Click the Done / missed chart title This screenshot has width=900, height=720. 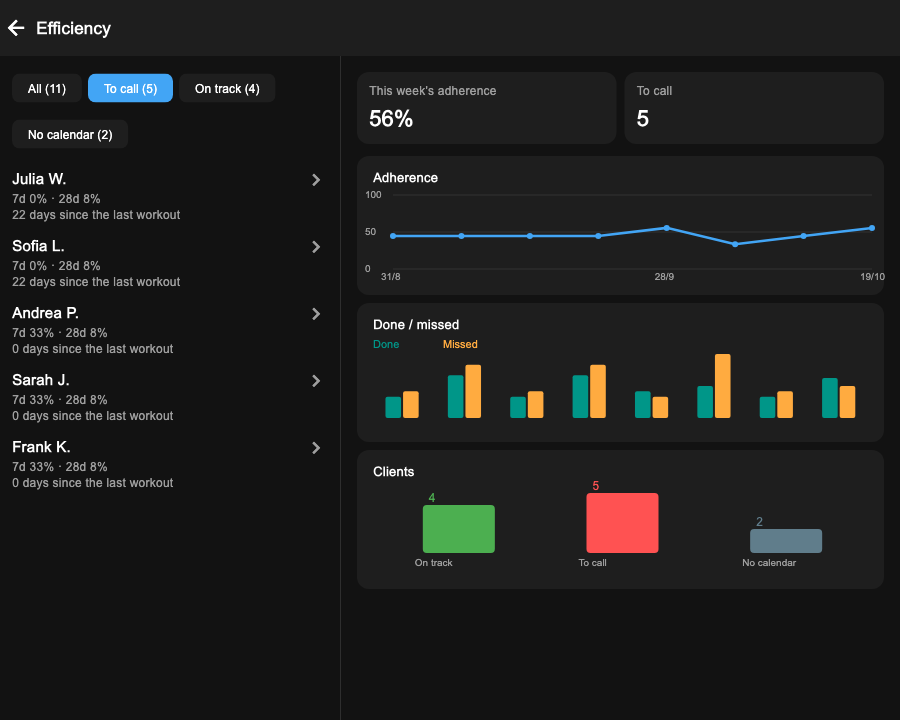pos(416,325)
